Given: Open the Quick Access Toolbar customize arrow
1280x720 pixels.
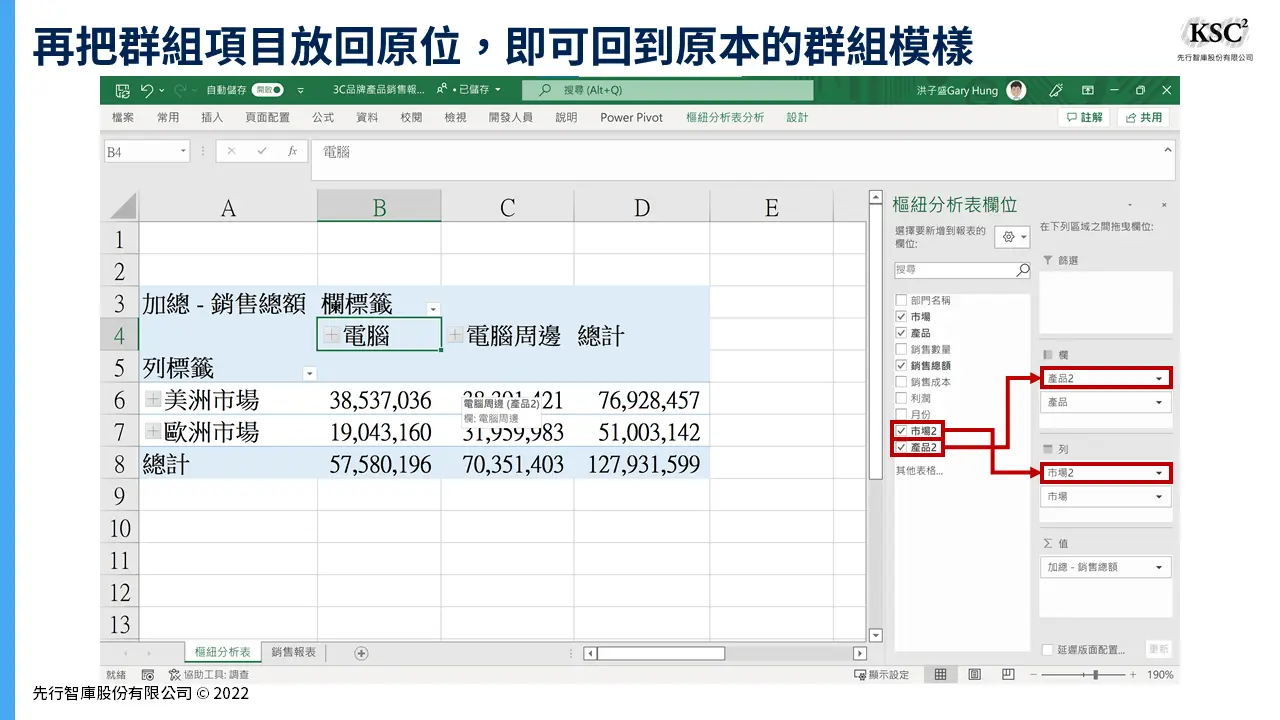Looking at the screenshot, I should (x=301, y=90).
